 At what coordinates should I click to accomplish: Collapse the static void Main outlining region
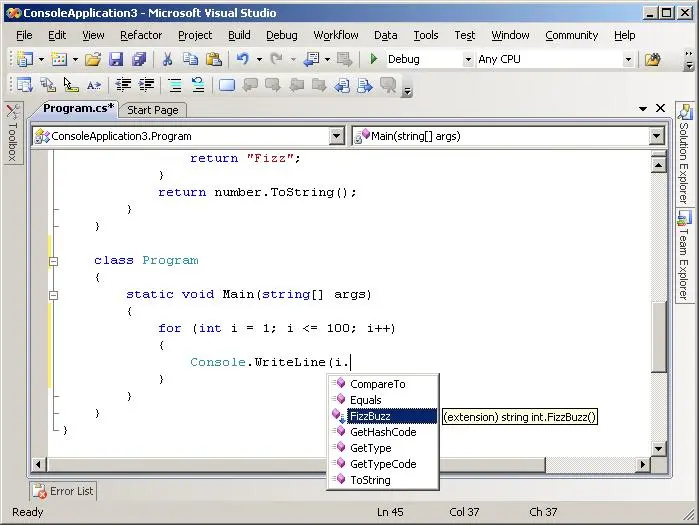(53, 295)
